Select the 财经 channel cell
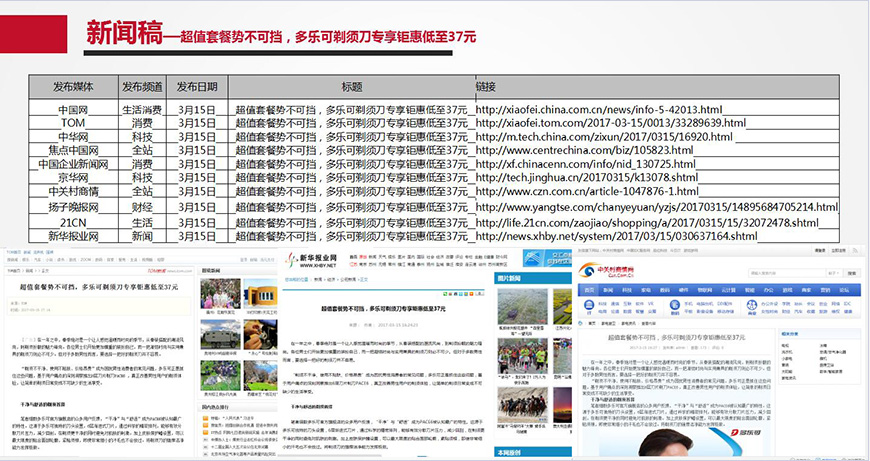This screenshot has width=870, height=461. (x=142, y=207)
